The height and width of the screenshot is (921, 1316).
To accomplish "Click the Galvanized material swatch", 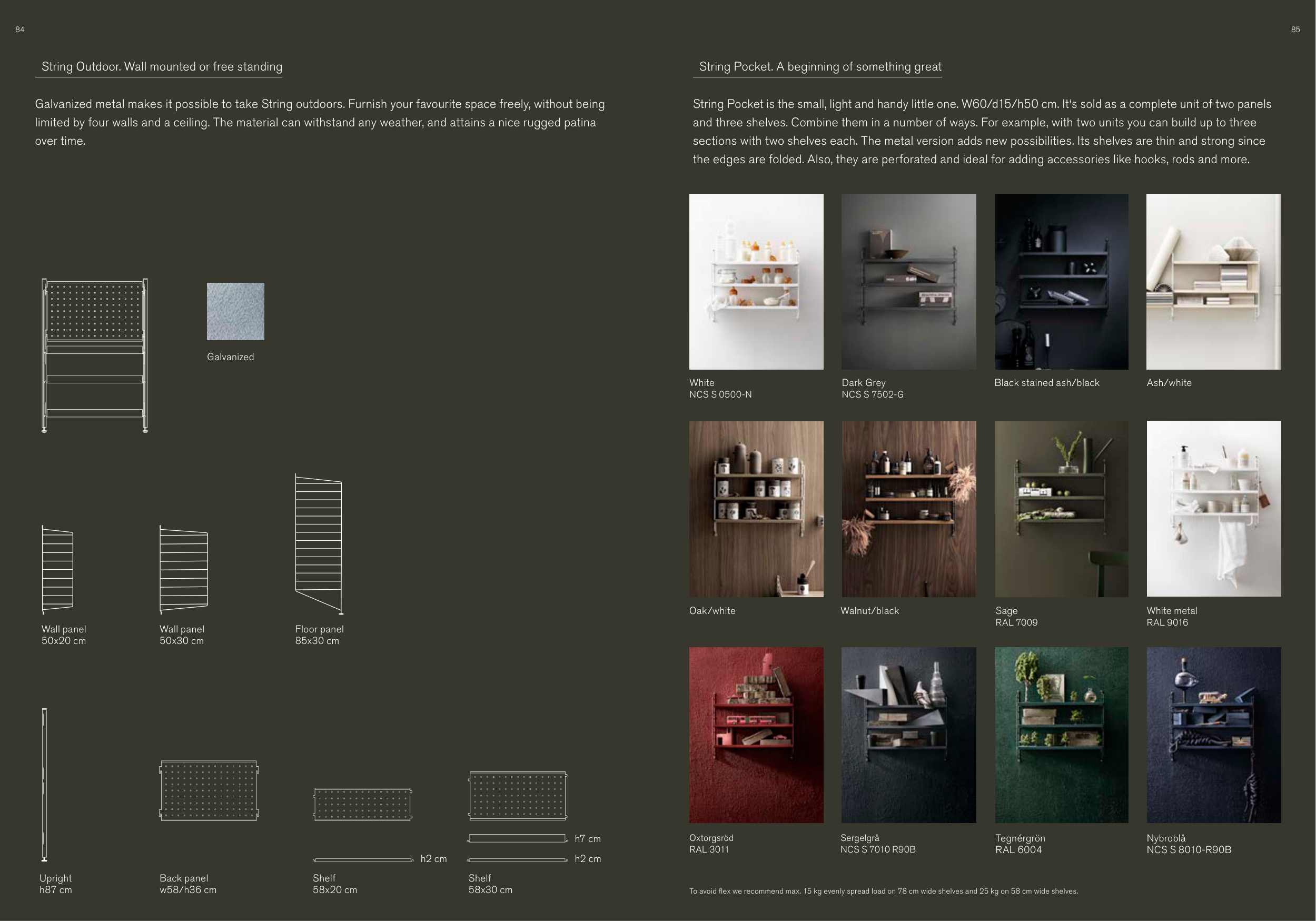I will click(235, 311).
